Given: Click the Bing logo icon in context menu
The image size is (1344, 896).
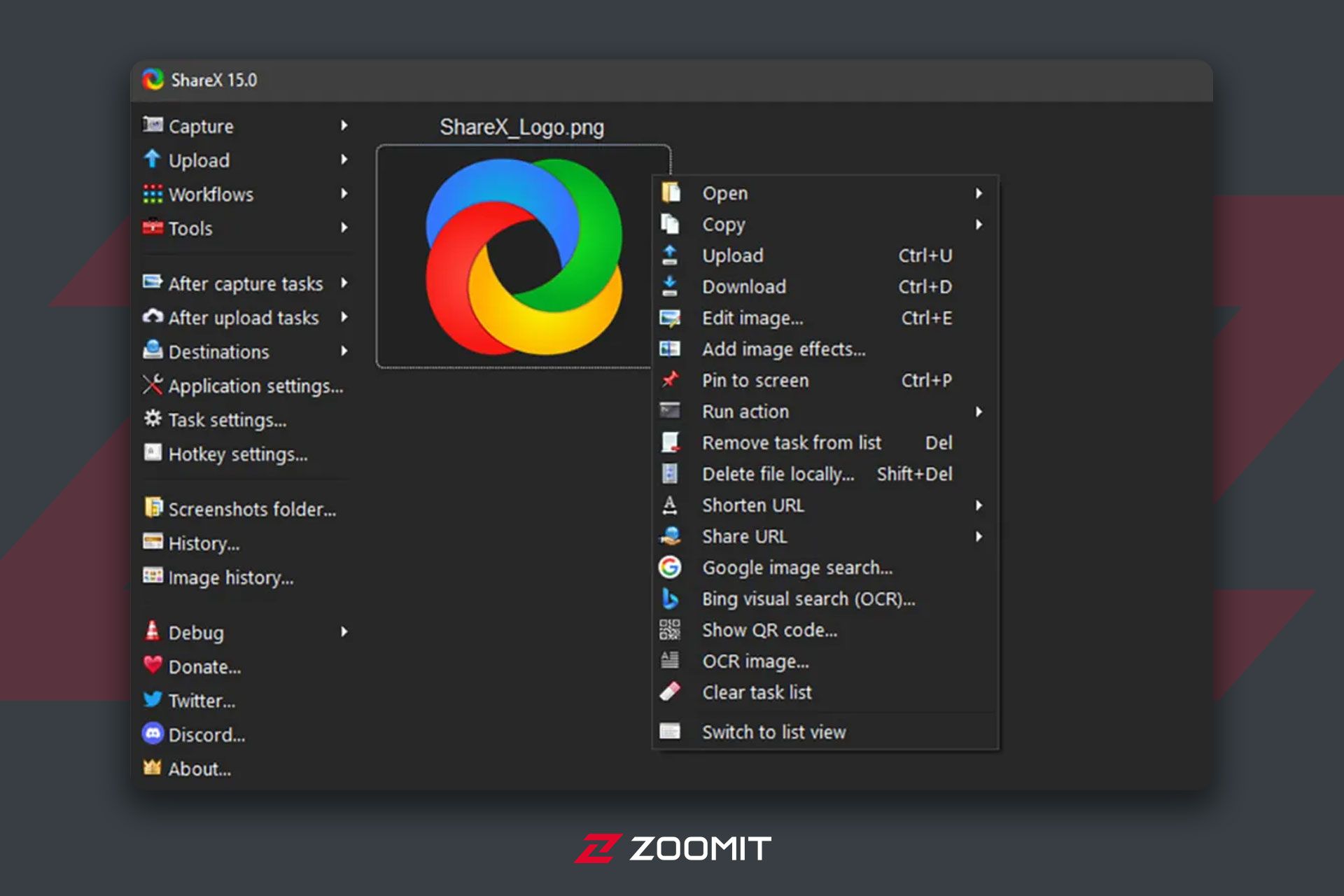Looking at the screenshot, I should pyautogui.click(x=670, y=598).
